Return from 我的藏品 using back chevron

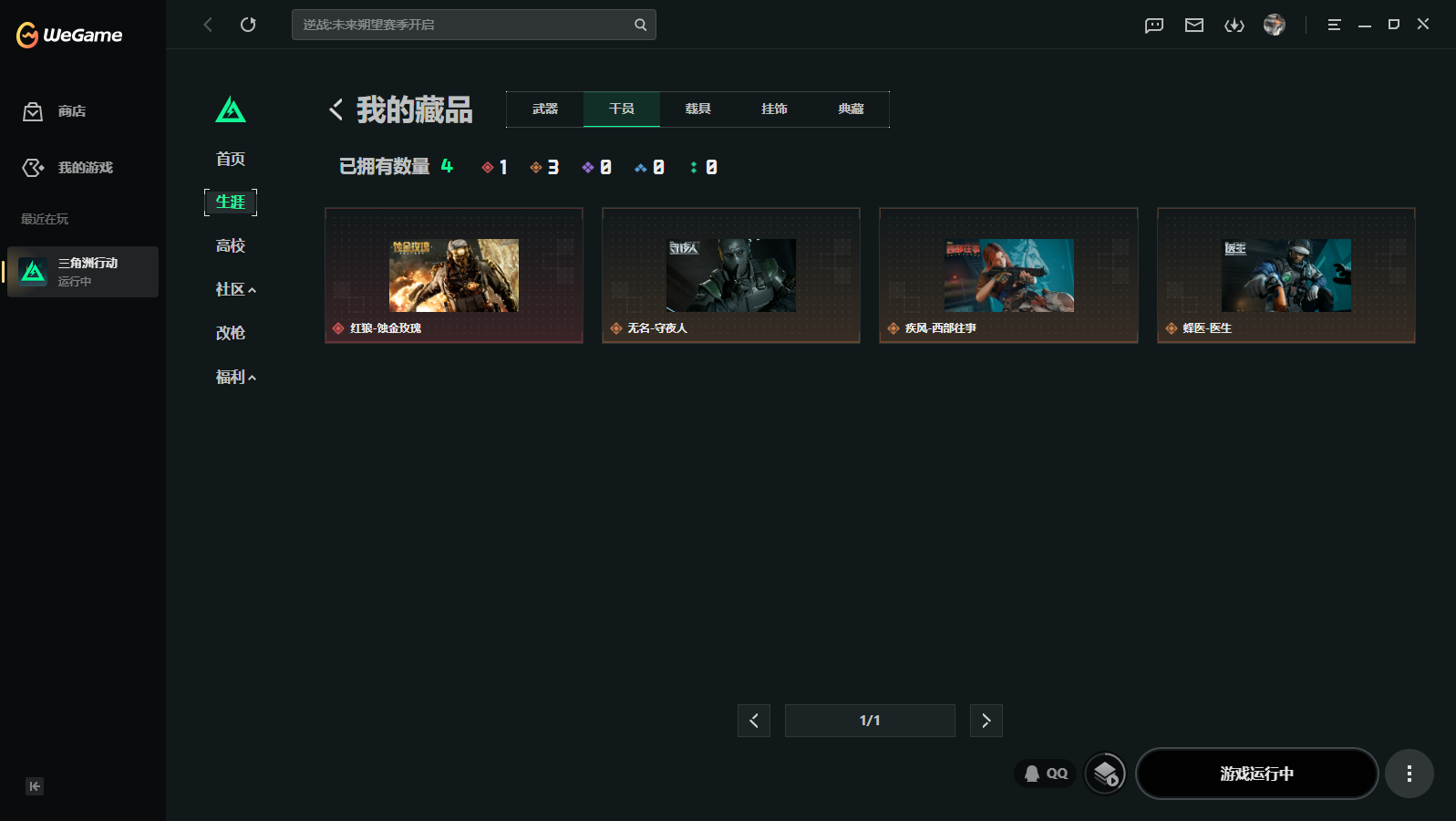[x=336, y=109]
